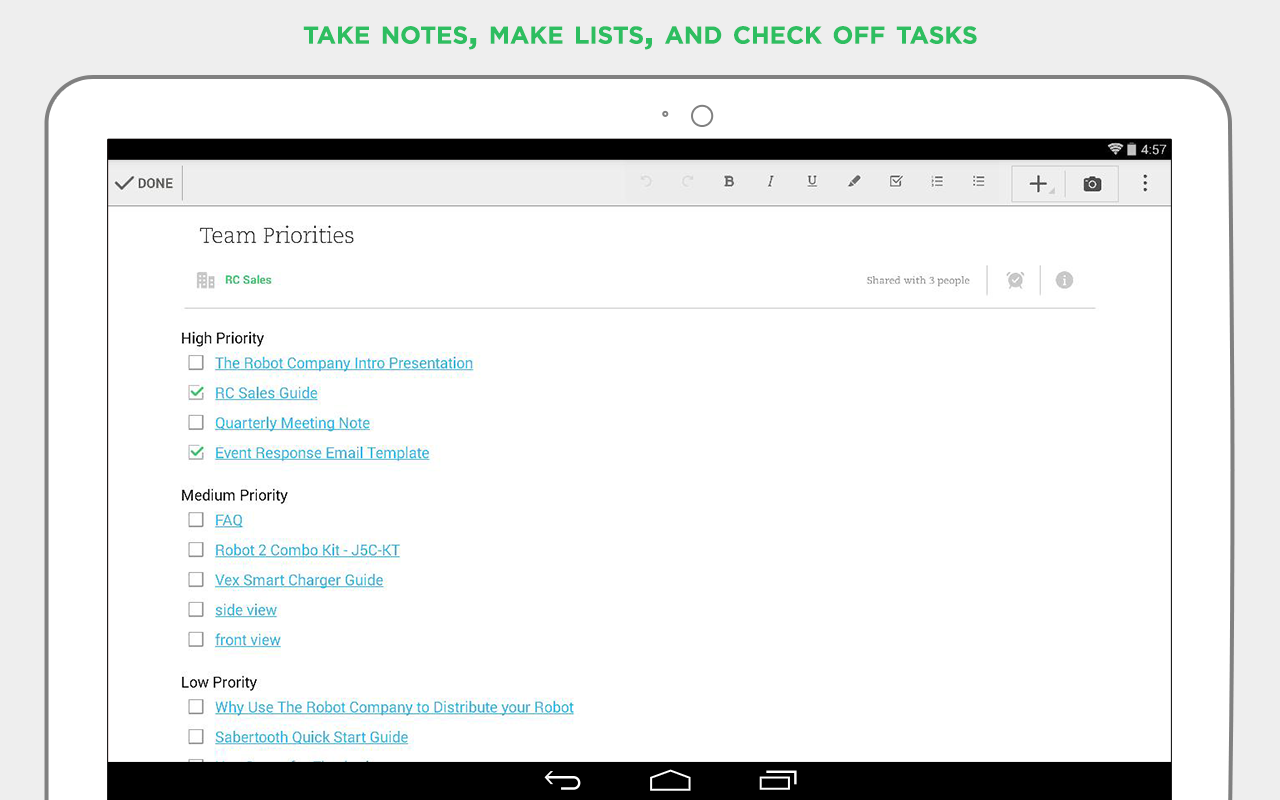Open the three-dot overflow menu
The image size is (1280, 800).
pos(1145,183)
